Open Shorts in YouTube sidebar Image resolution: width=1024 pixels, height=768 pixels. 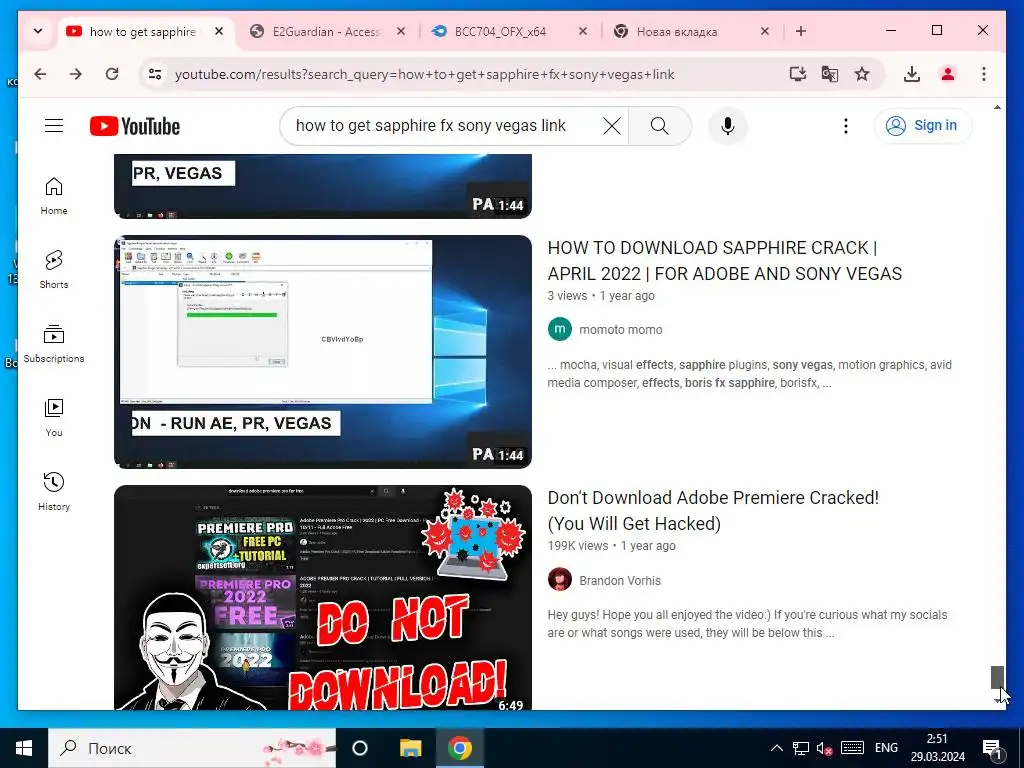point(54,270)
